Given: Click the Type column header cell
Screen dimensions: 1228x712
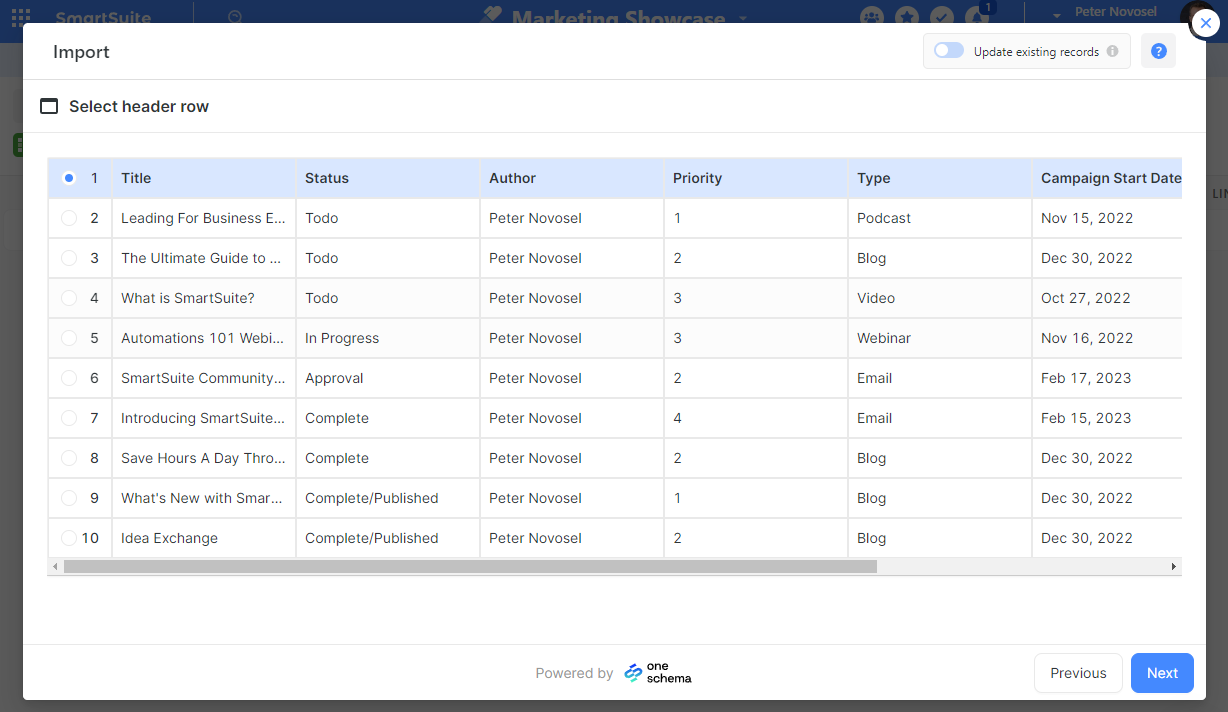Looking at the screenshot, I should [940, 178].
